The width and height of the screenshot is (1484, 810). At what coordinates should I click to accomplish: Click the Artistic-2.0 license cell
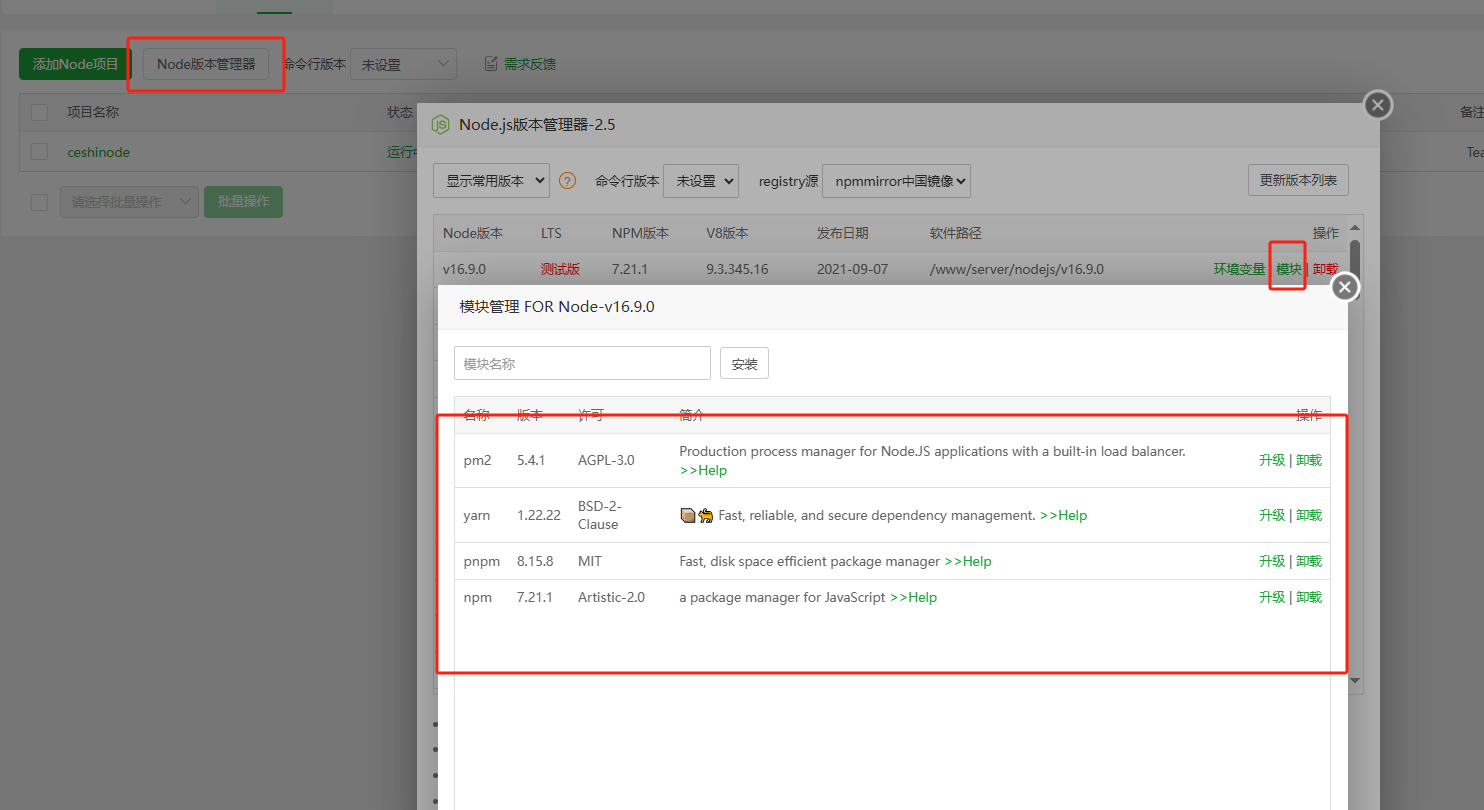611,597
